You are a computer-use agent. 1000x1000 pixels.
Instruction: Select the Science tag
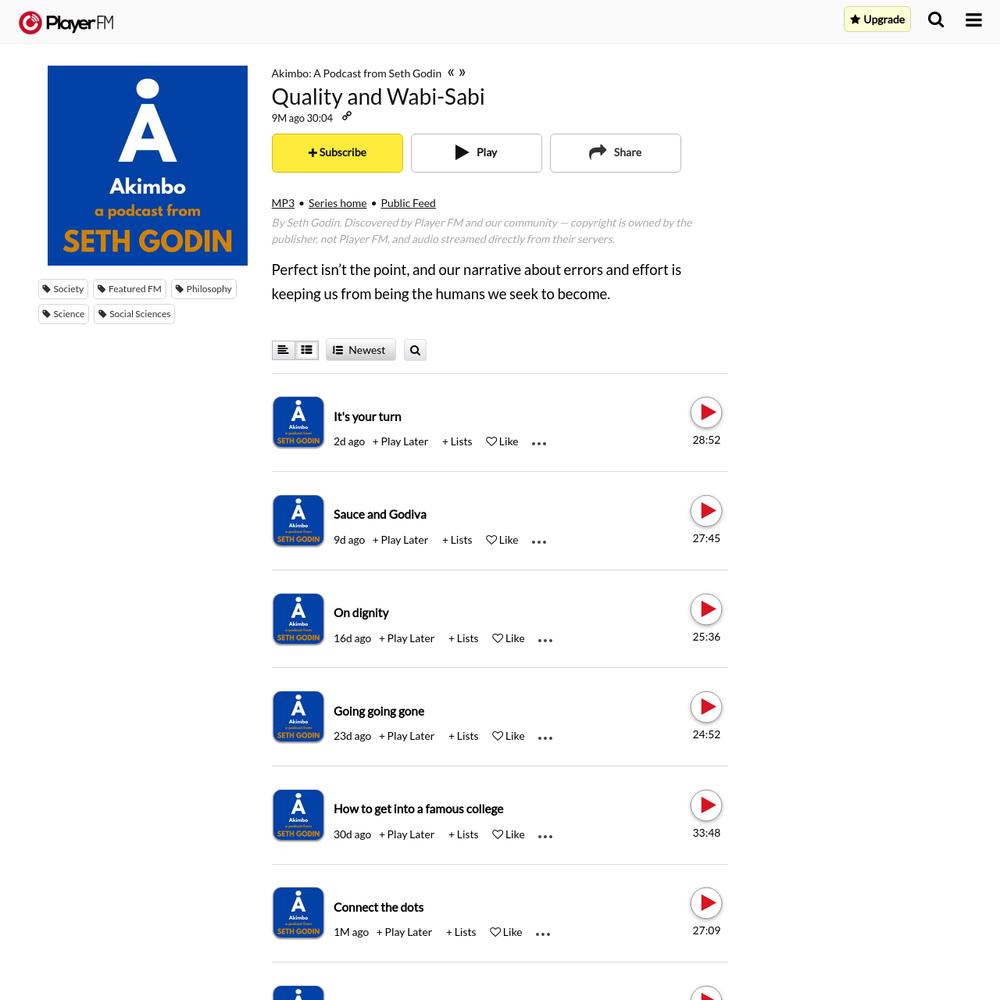coord(63,314)
